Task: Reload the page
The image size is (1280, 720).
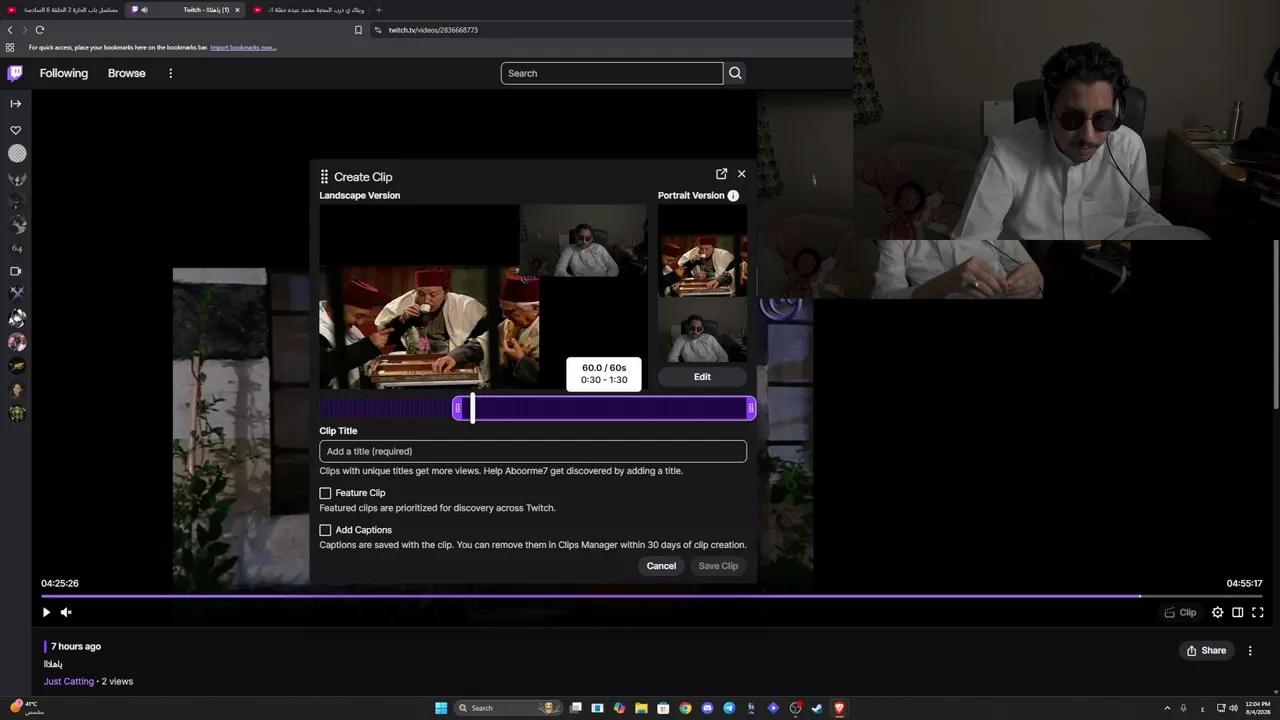Action: [x=40, y=30]
